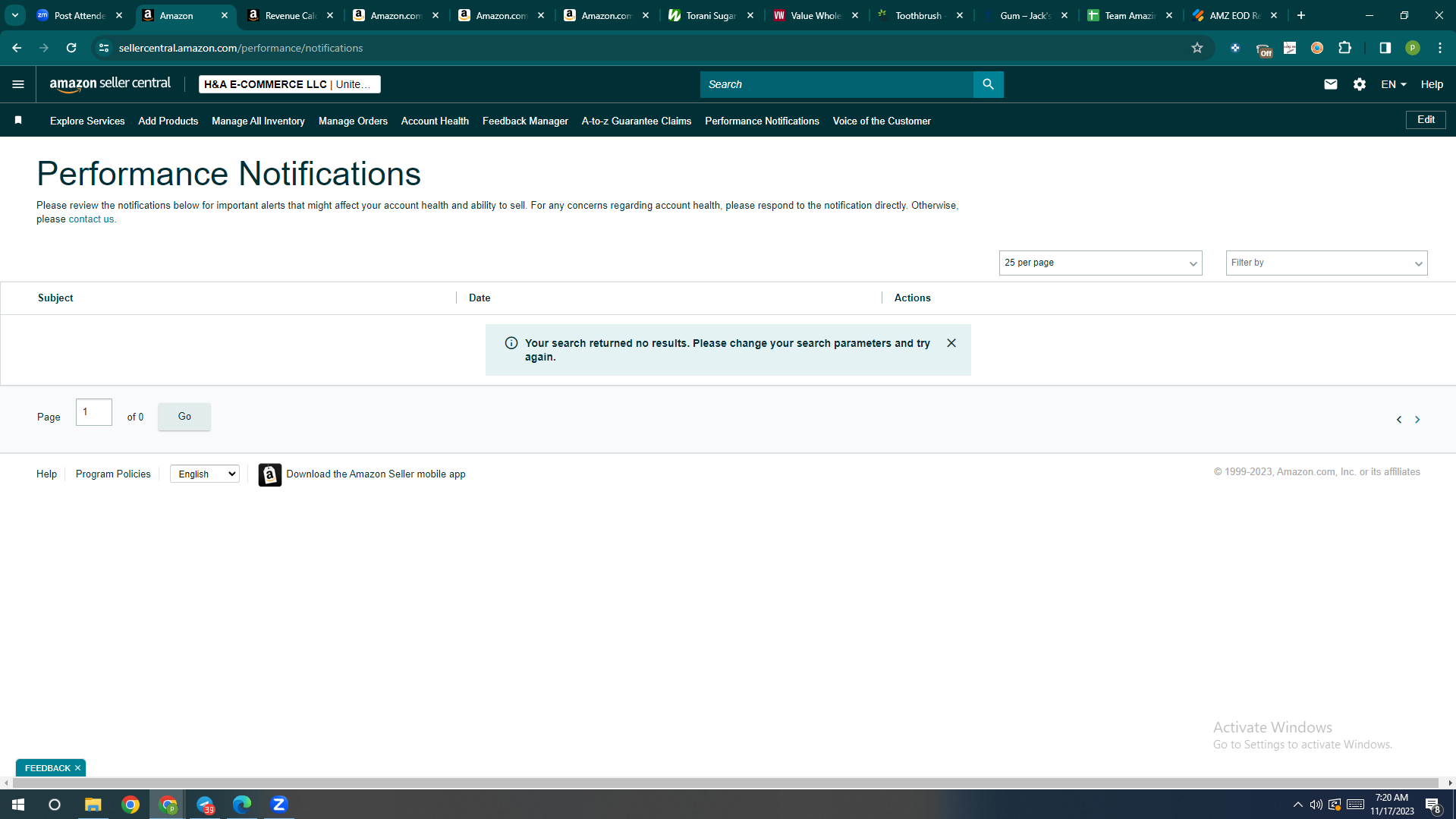This screenshot has width=1456, height=819.
Task: Dismiss the no results info banner
Action: [951, 343]
